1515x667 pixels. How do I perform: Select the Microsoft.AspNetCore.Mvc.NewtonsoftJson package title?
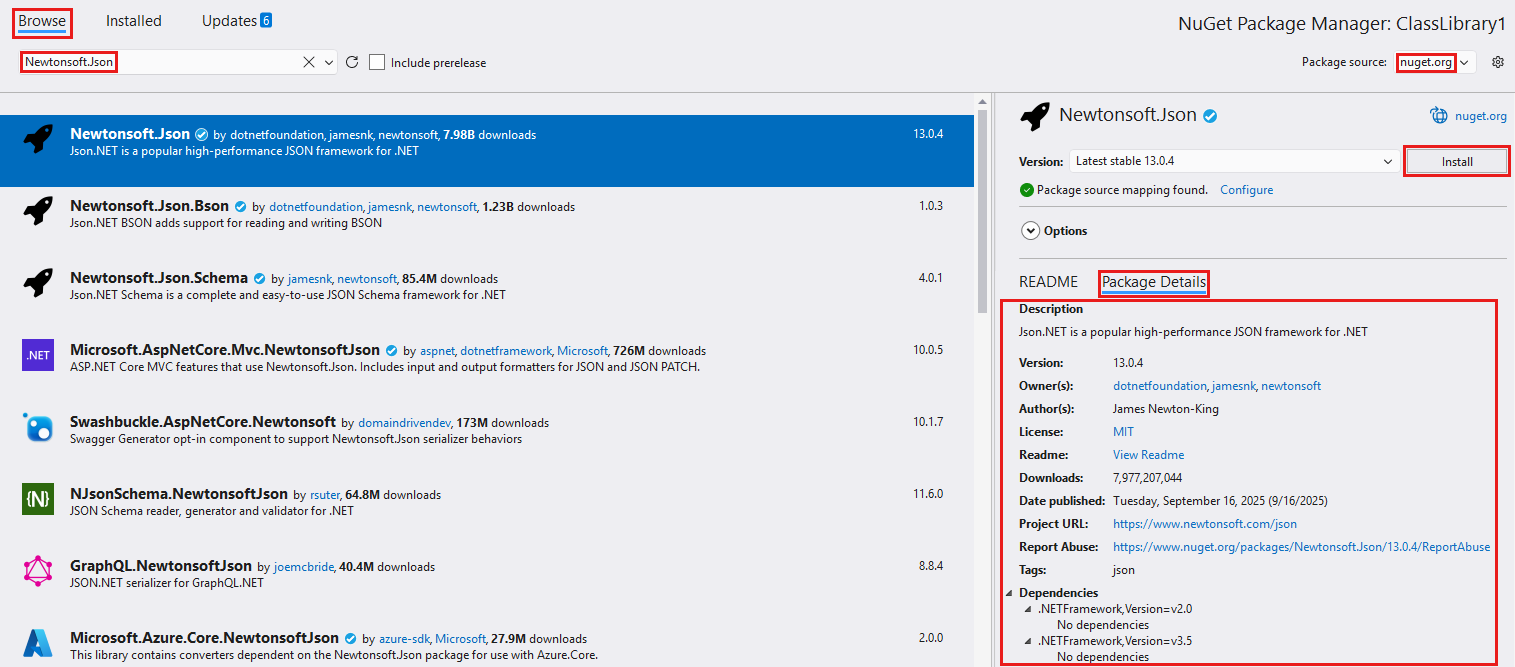click(x=225, y=350)
